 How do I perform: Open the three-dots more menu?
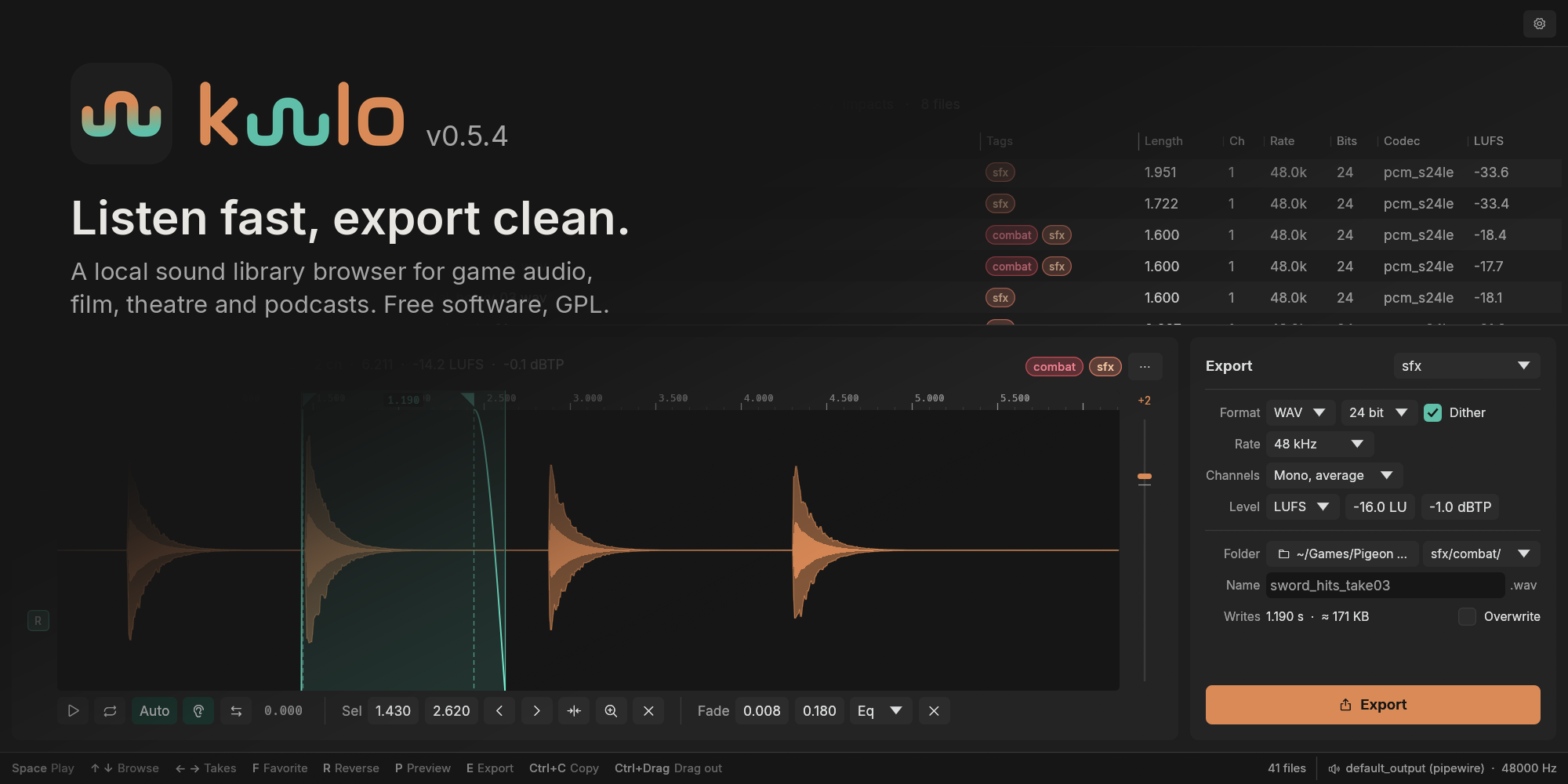pos(1145,367)
